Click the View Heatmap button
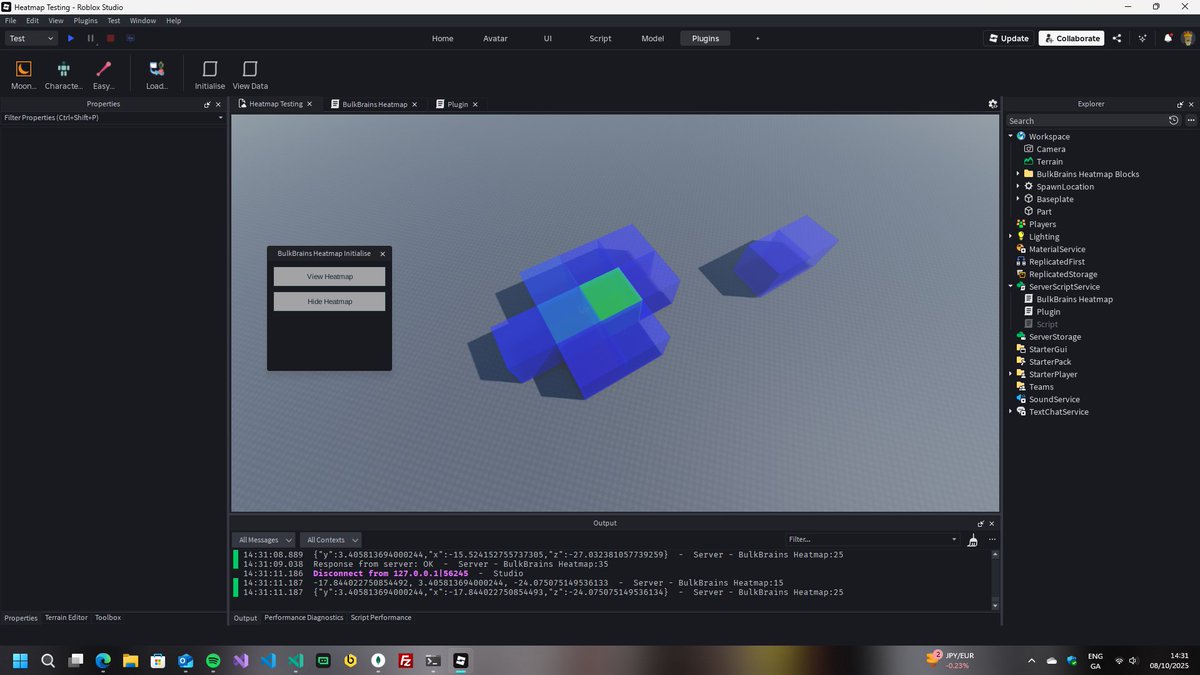Viewport: 1200px width, 675px height. coord(330,276)
